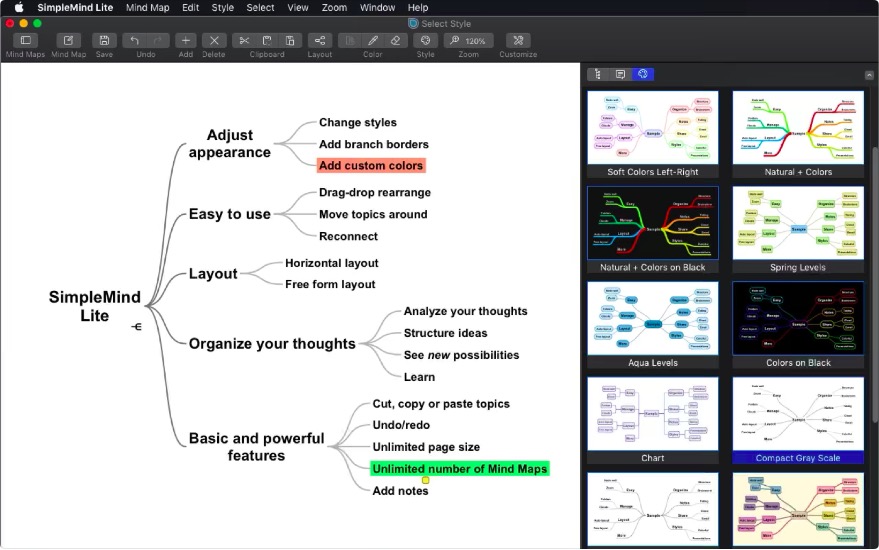Undo the last action
879x550 pixels.
[x=135, y=40]
